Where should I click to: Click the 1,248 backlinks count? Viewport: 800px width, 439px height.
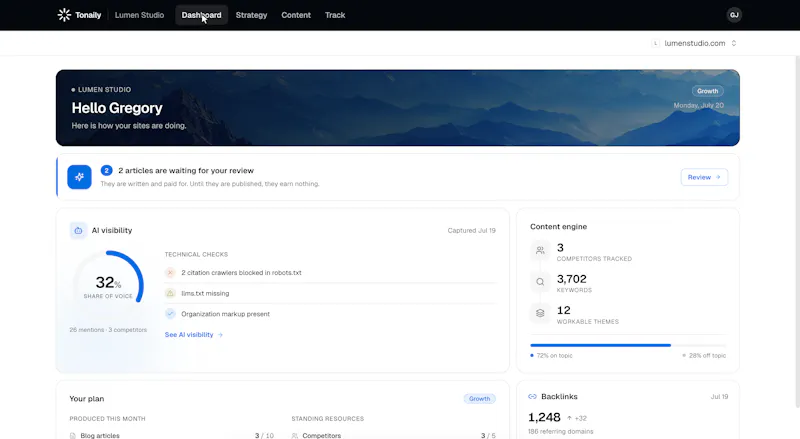(544, 418)
